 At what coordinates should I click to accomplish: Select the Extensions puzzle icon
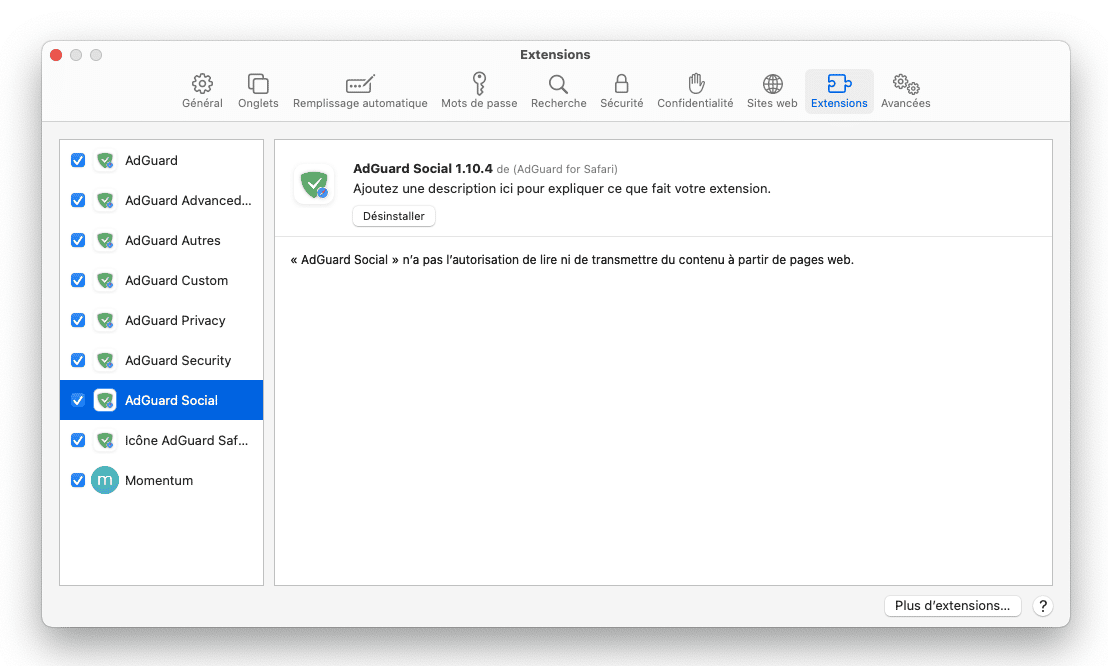(x=839, y=84)
